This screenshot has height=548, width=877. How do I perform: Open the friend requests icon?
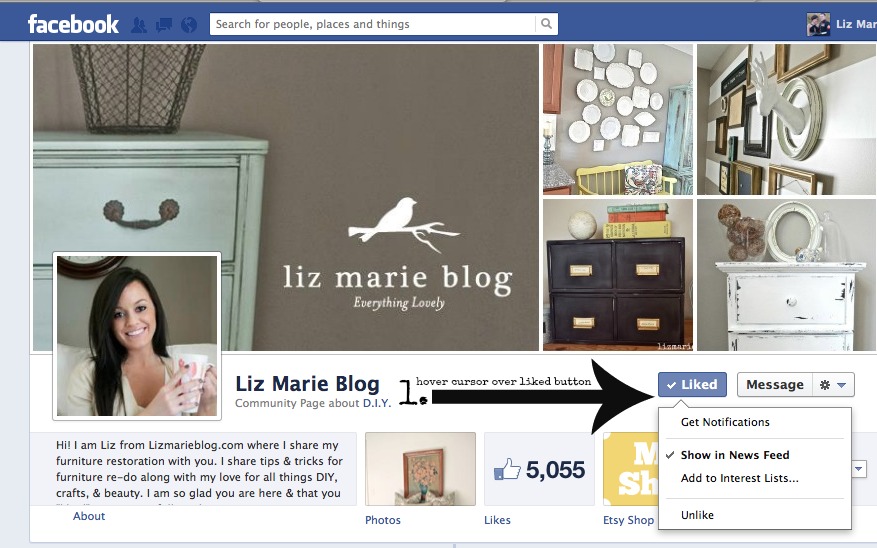pyautogui.click(x=139, y=25)
